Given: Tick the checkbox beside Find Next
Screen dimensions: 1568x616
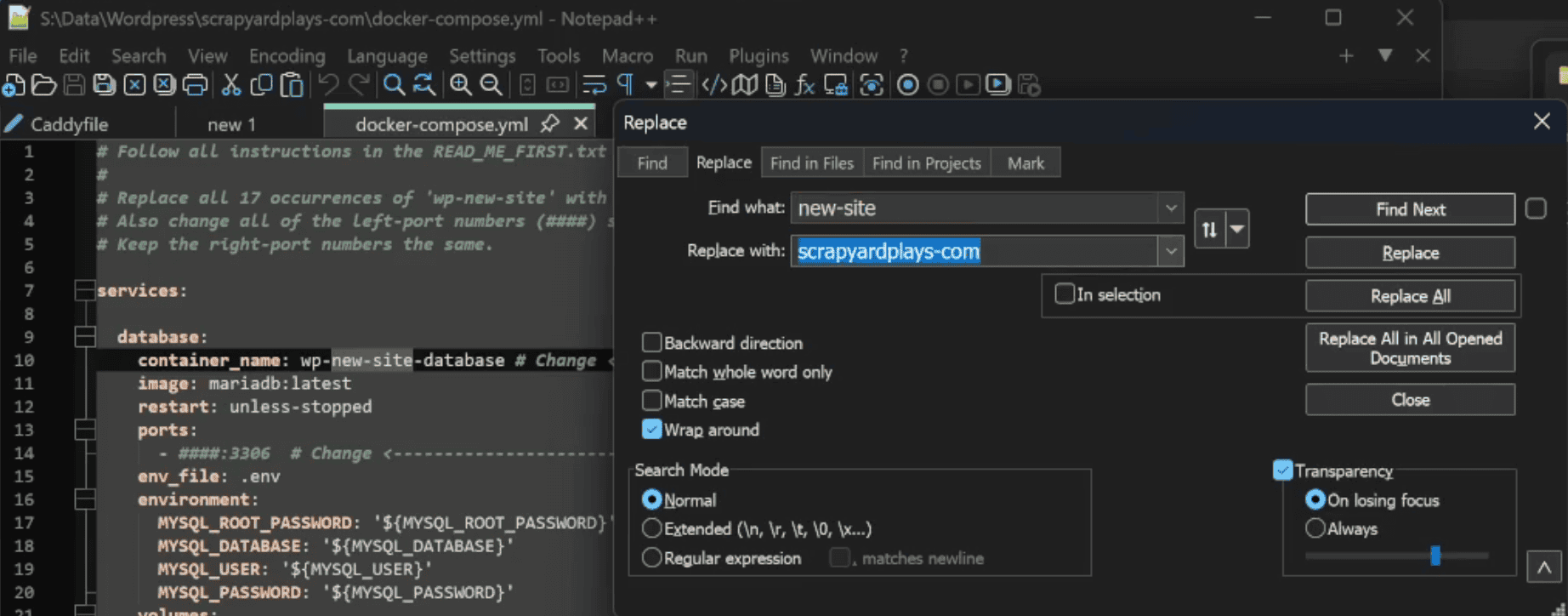Looking at the screenshot, I should coord(1536,208).
